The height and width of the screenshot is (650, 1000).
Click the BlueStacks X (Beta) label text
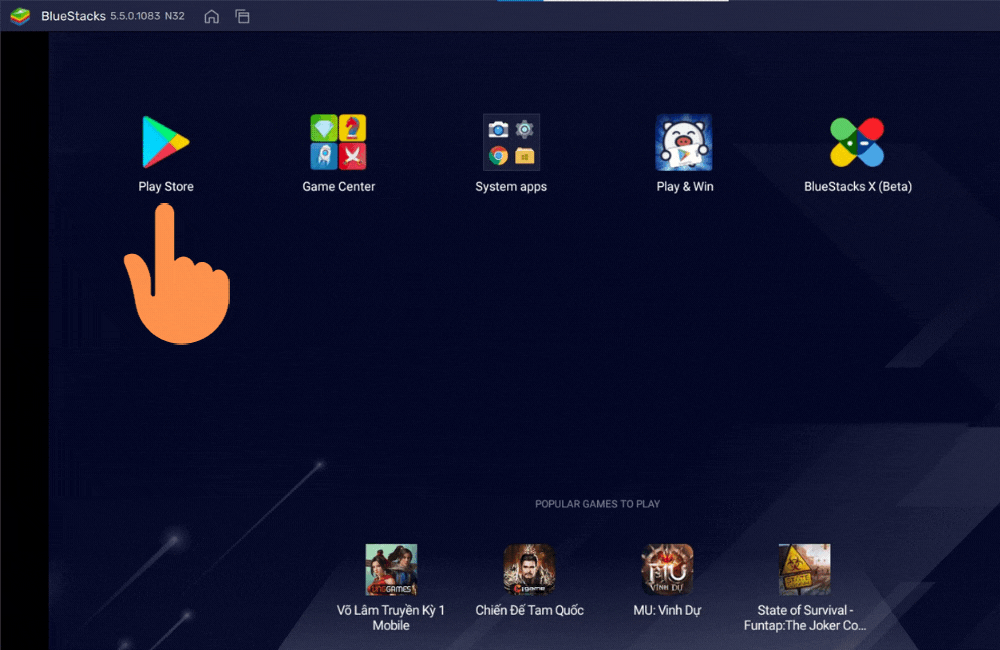858,186
